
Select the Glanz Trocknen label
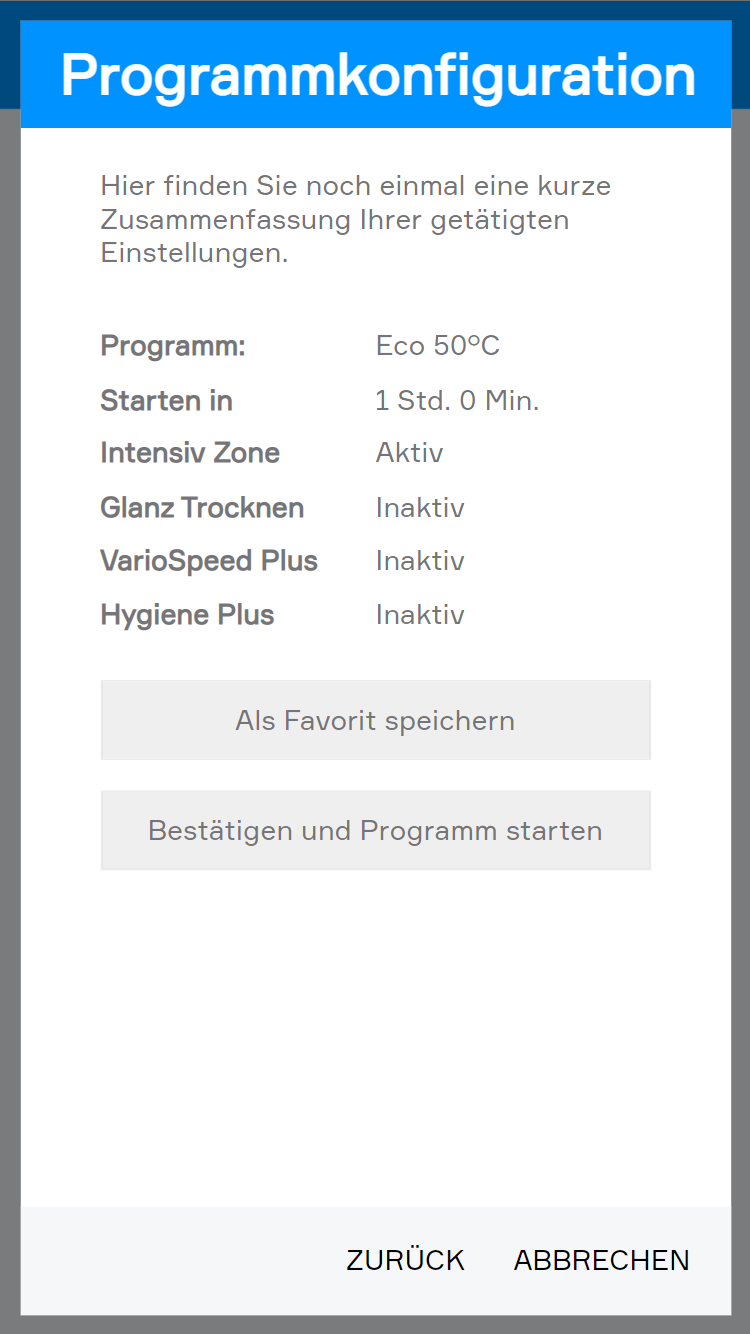tap(202, 508)
